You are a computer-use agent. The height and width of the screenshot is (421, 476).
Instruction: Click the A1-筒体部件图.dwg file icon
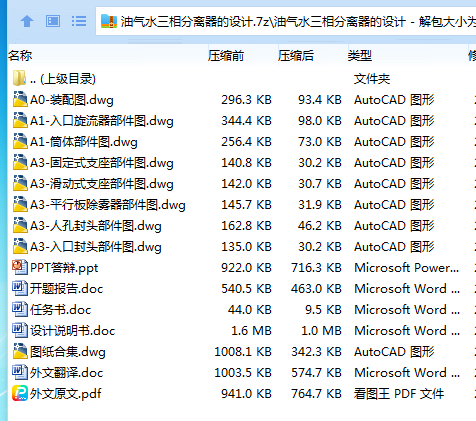[20, 141]
